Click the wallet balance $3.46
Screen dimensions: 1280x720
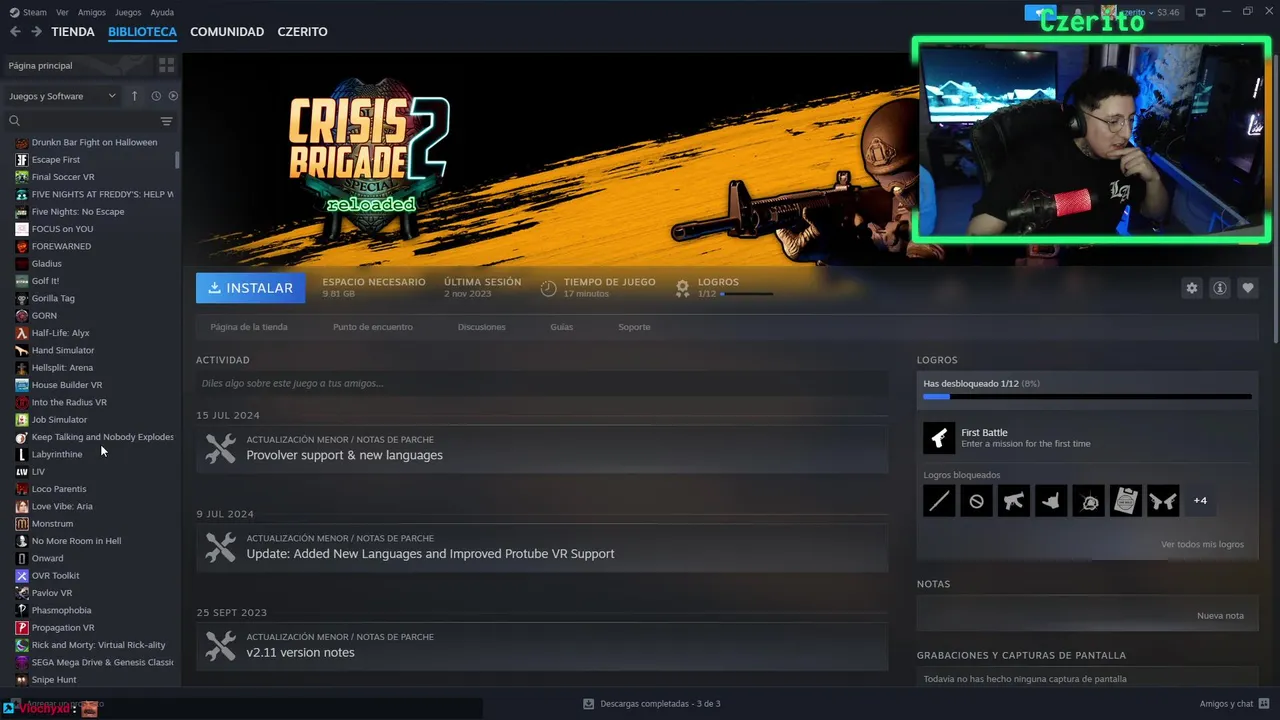(1168, 12)
